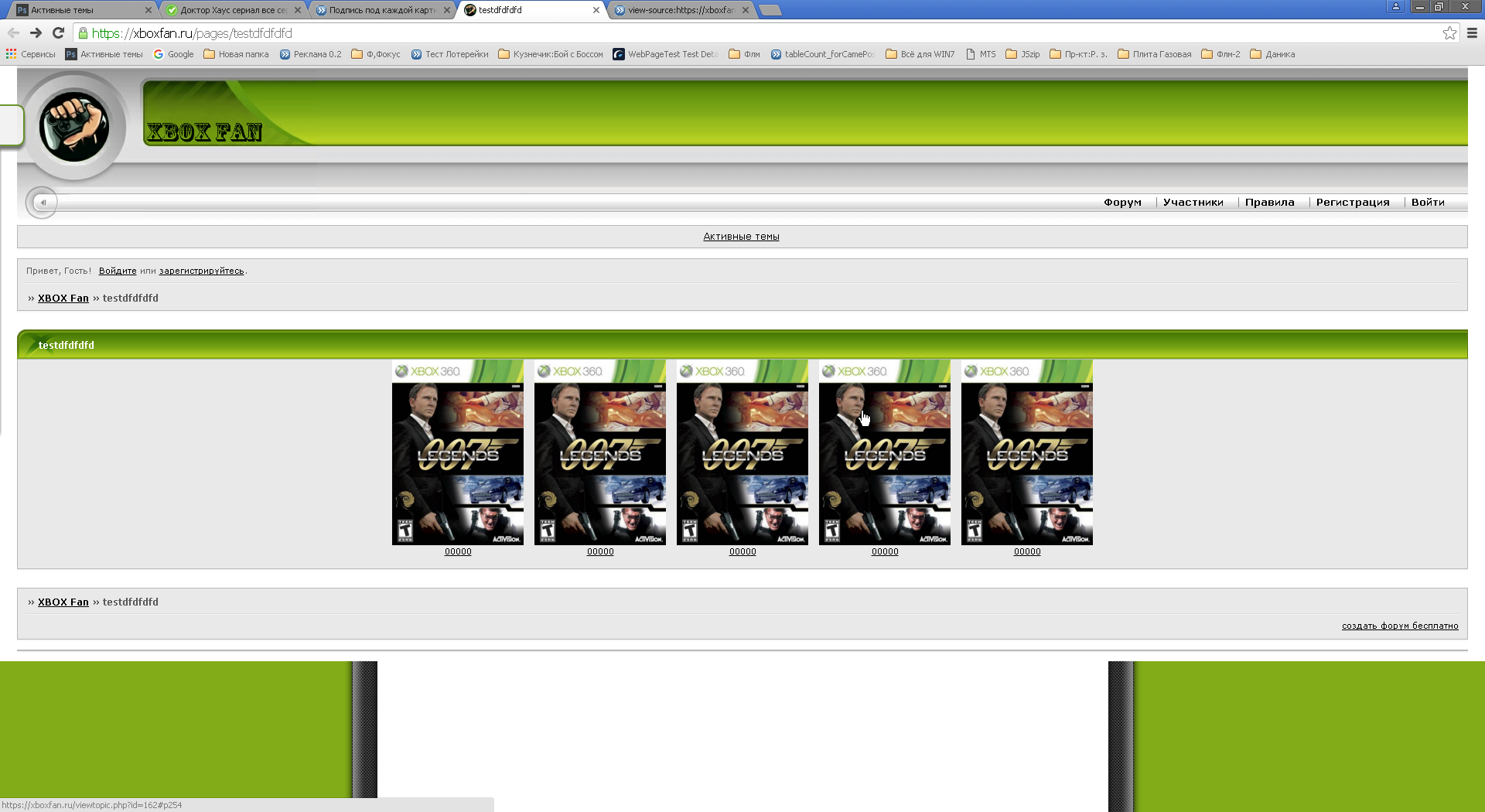The image size is (1485, 812).
Task: Click round arrow button left of menu bar
Action: click(43, 203)
